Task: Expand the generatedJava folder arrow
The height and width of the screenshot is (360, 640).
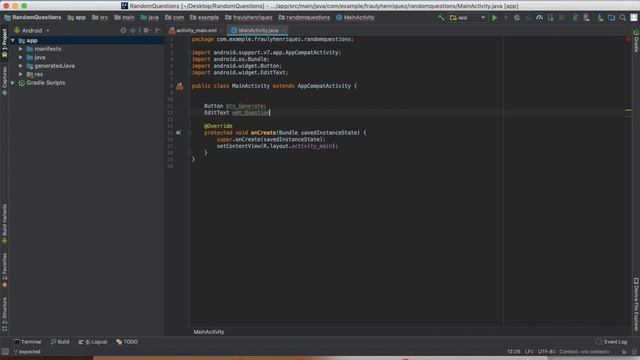Action: (x=21, y=66)
